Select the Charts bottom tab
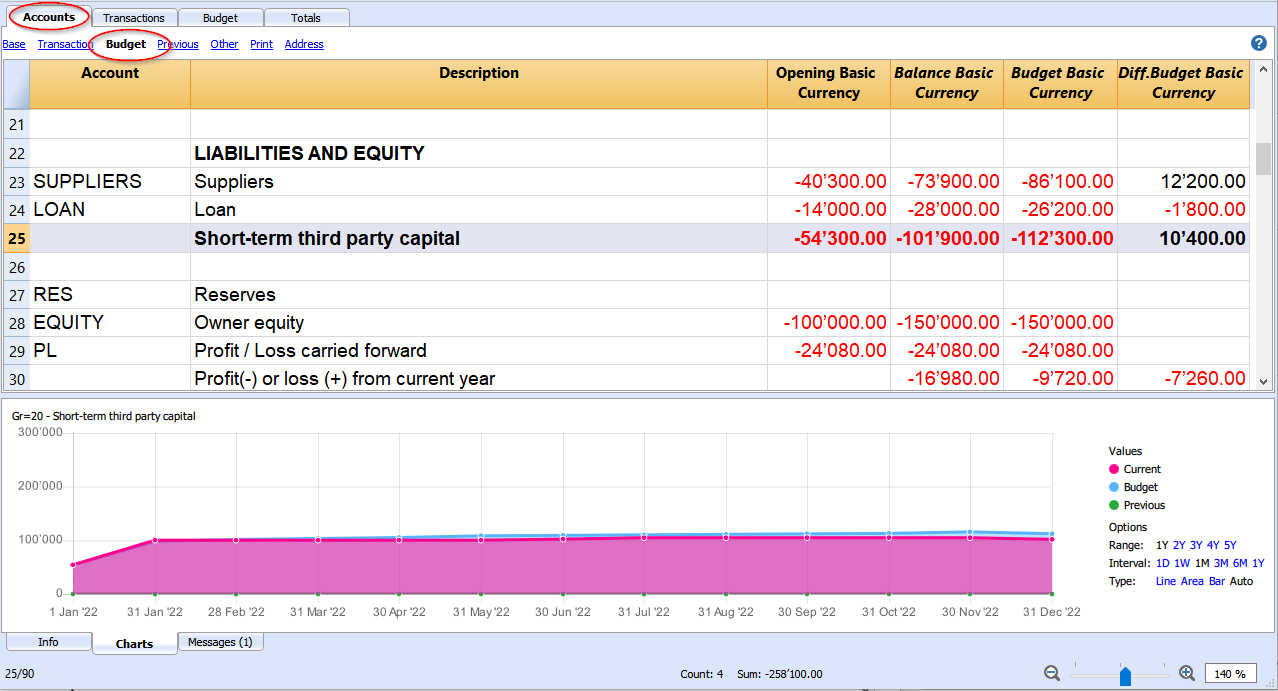Viewport: 1278px width, 691px height. coord(134,643)
